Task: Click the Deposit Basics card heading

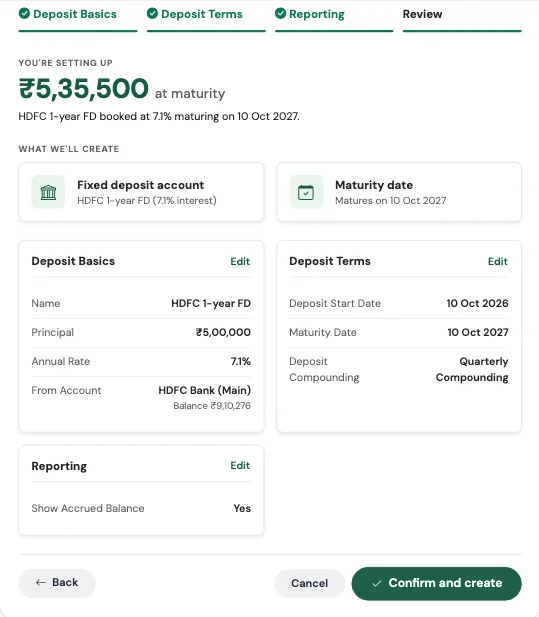Action: (73, 261)
